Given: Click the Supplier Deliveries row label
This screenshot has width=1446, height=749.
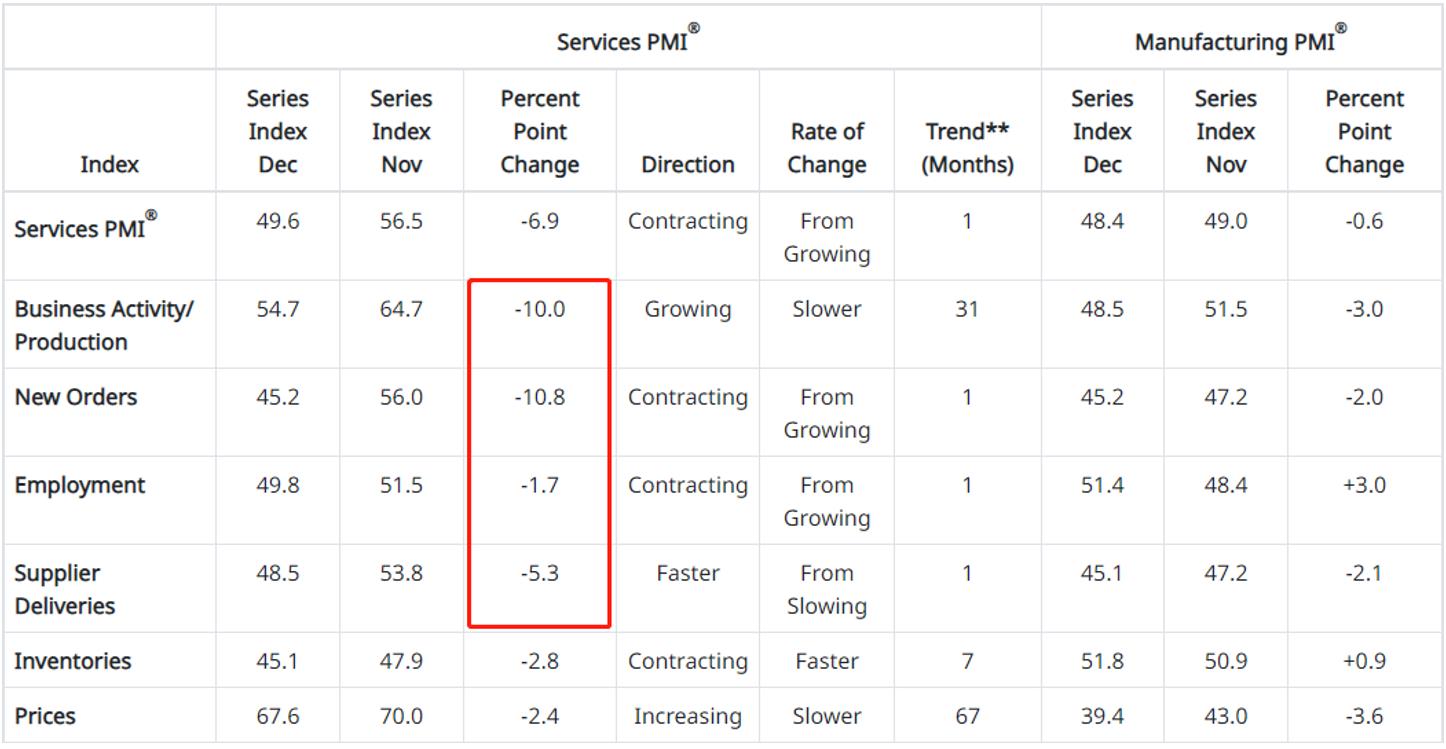Looking at the screenshot, I should (x=65, y=589).
